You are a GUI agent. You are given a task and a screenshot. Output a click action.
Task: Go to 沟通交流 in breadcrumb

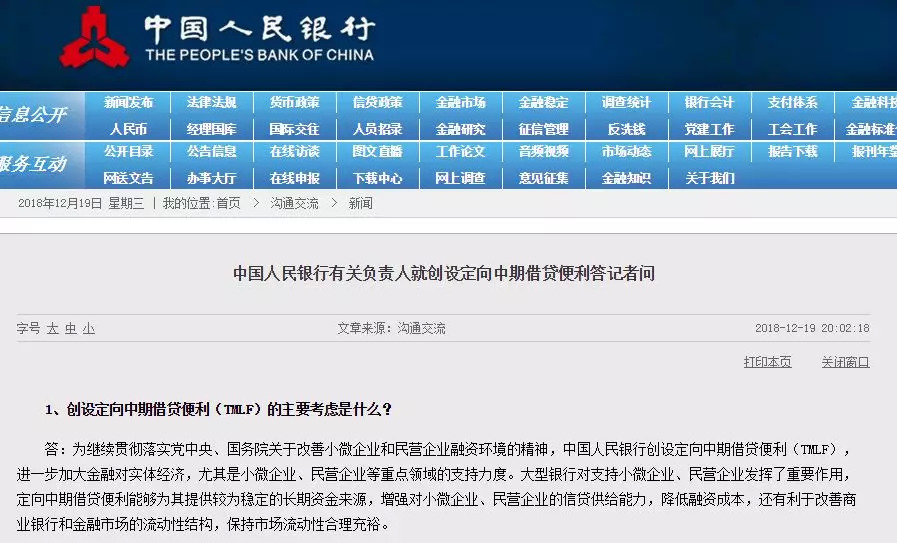[x=295, y=203]
